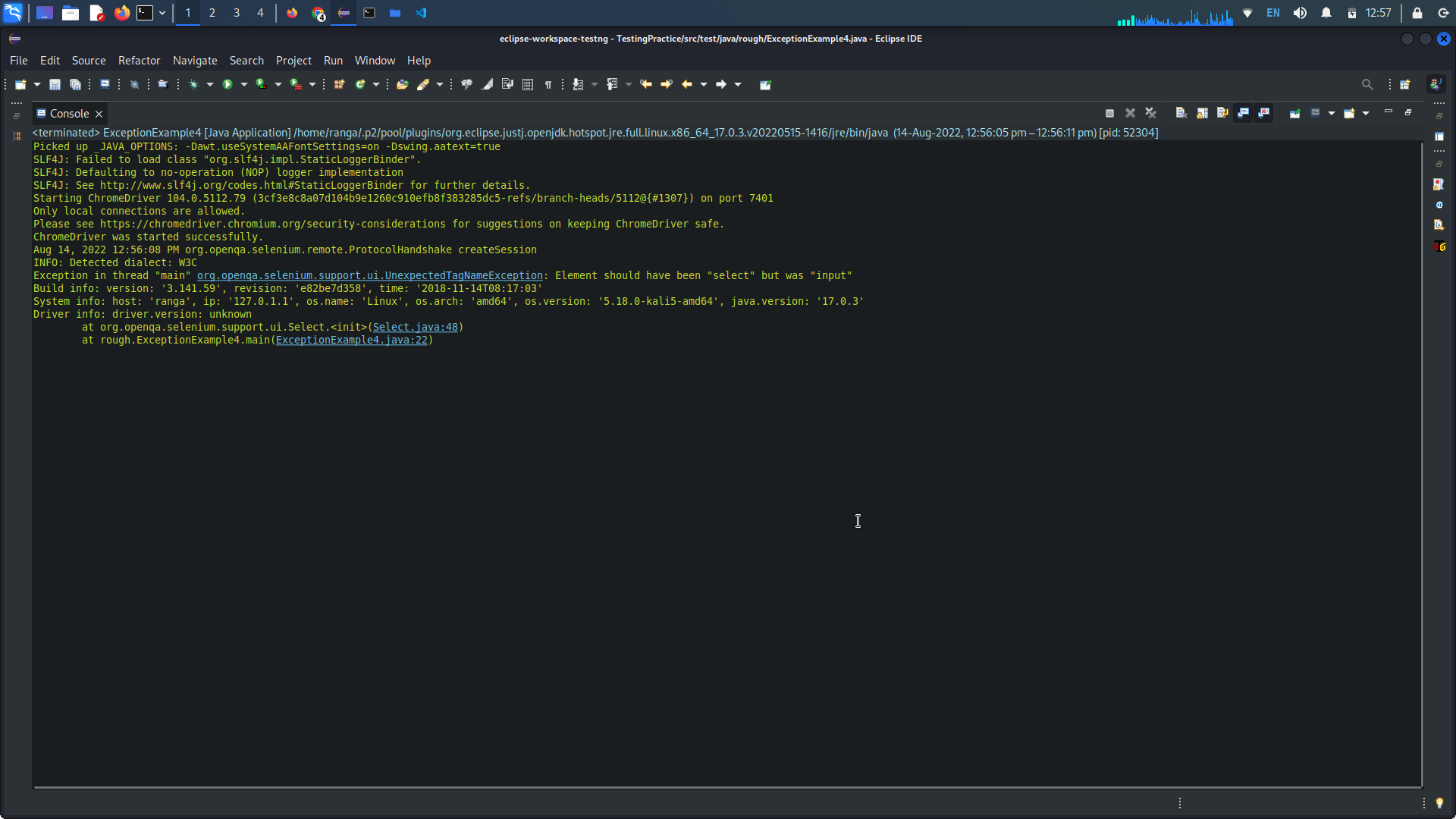
Task: Expand the Open Console dropdown arrow
Action: tap(1366, 113)
